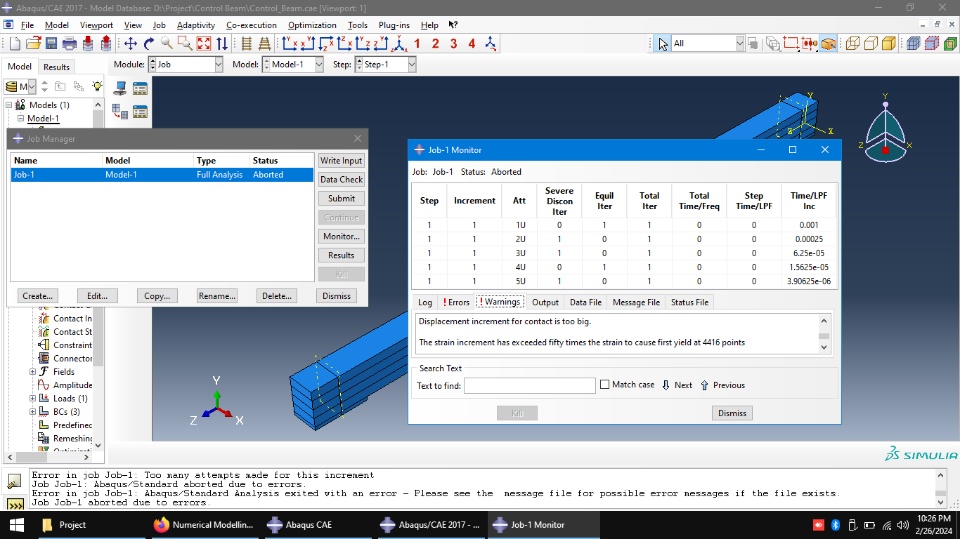Image resolution: width=960 pixels, height=539 pixels.
Task: Click the Auto-Fit View icon
Action: pyautogui.click(x=203, y=43)
